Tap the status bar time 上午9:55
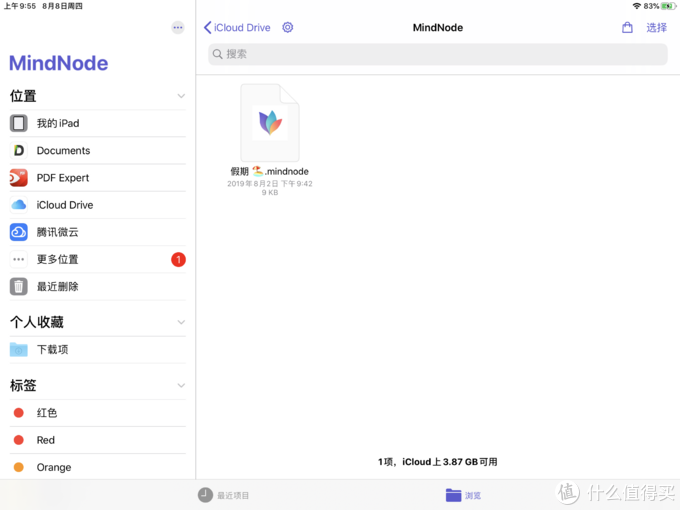Image resolution: width=680 pixels, height=510 pixels. (20, 6)
